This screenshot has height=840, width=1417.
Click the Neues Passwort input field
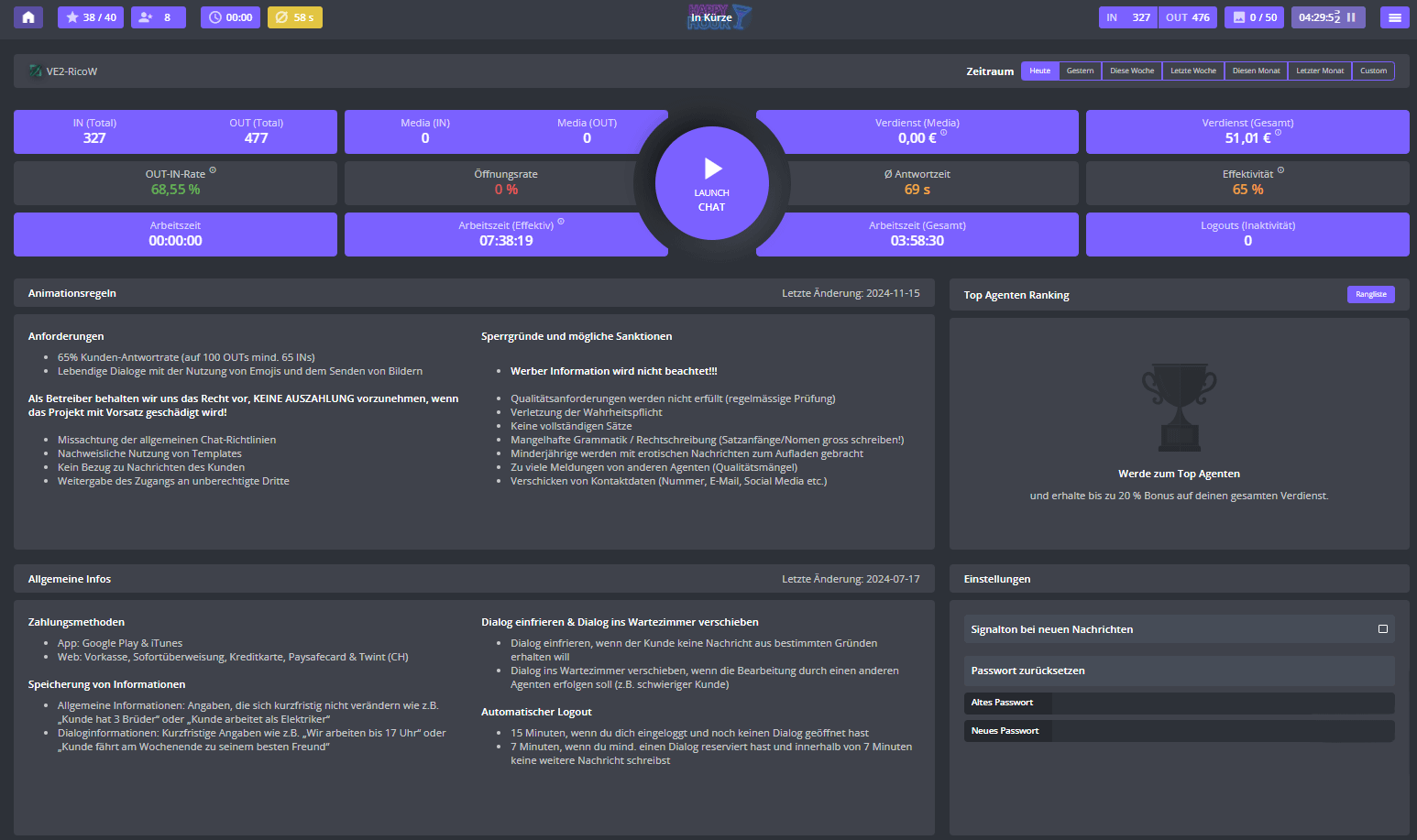pos(1223,731)
